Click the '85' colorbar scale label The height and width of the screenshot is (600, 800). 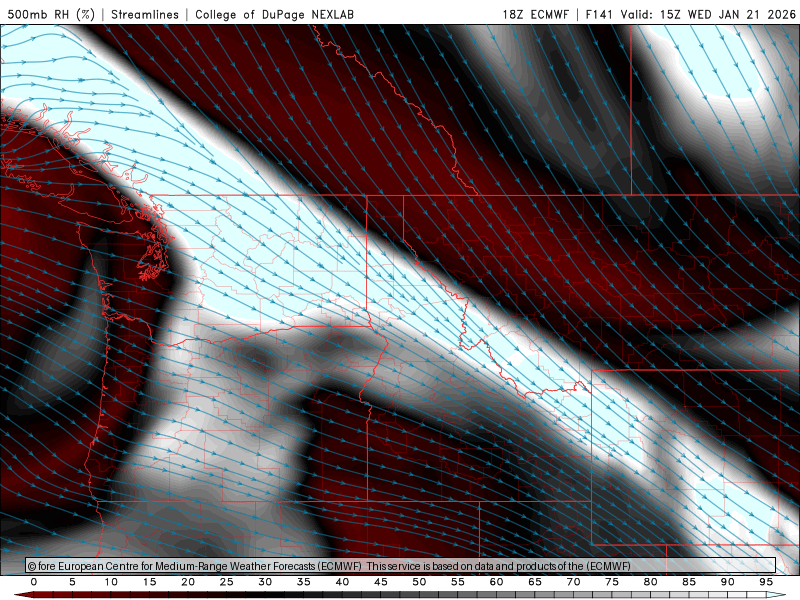point(689,582)
